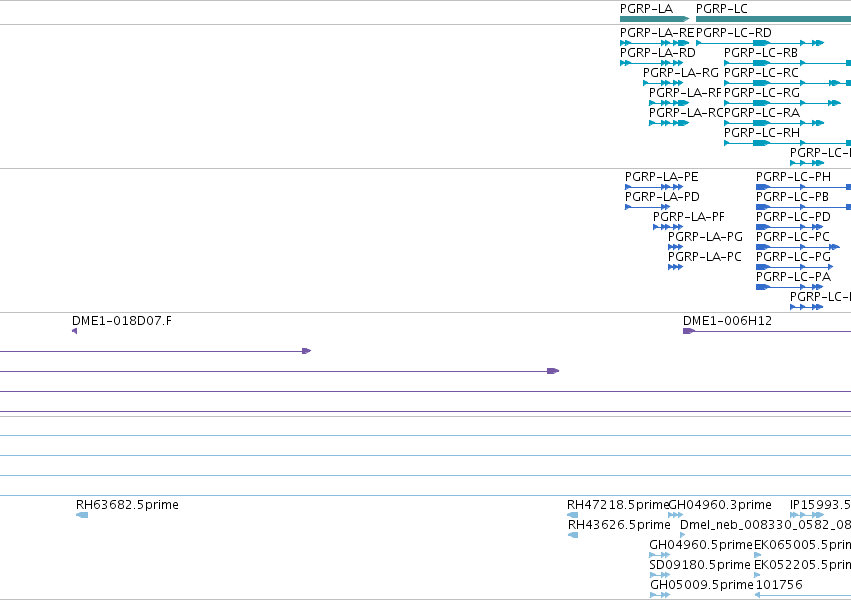Select protein PGRP-LA-PE
This screenshot has height=600, width=851.
[x=661, y=177]
